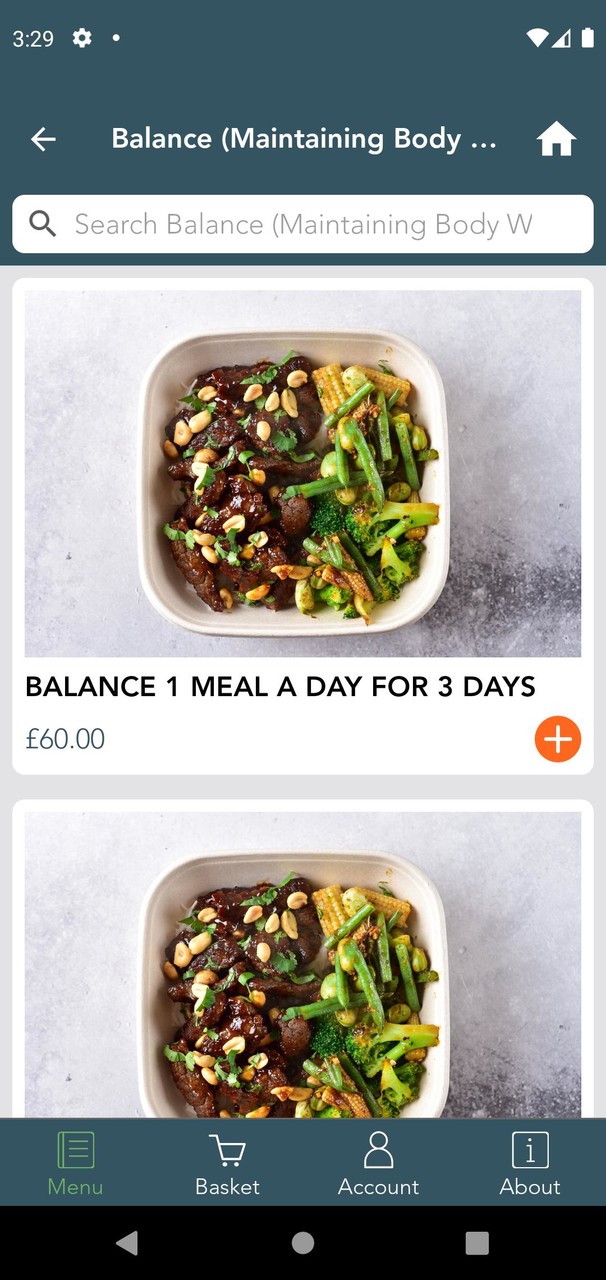Tap the battery status icon
This screenshot has height=1280, width=606.
[x=587, y=38]
